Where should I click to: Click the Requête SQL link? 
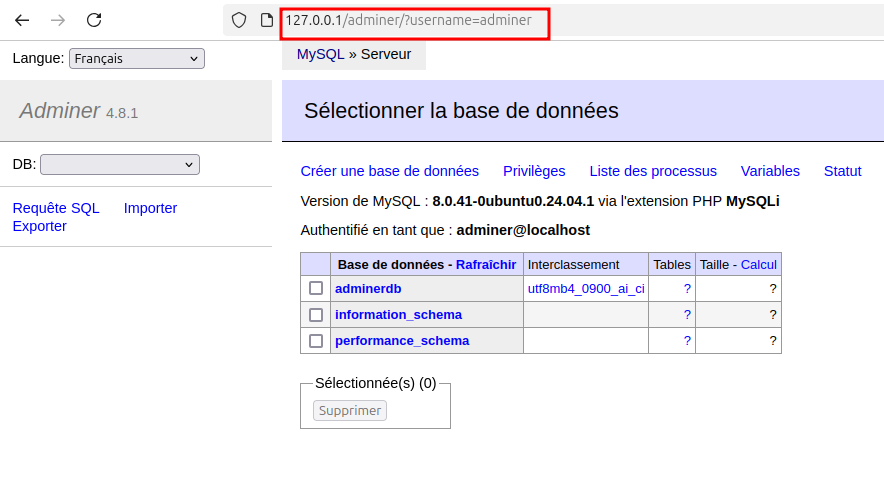click(x=56, y=208)
